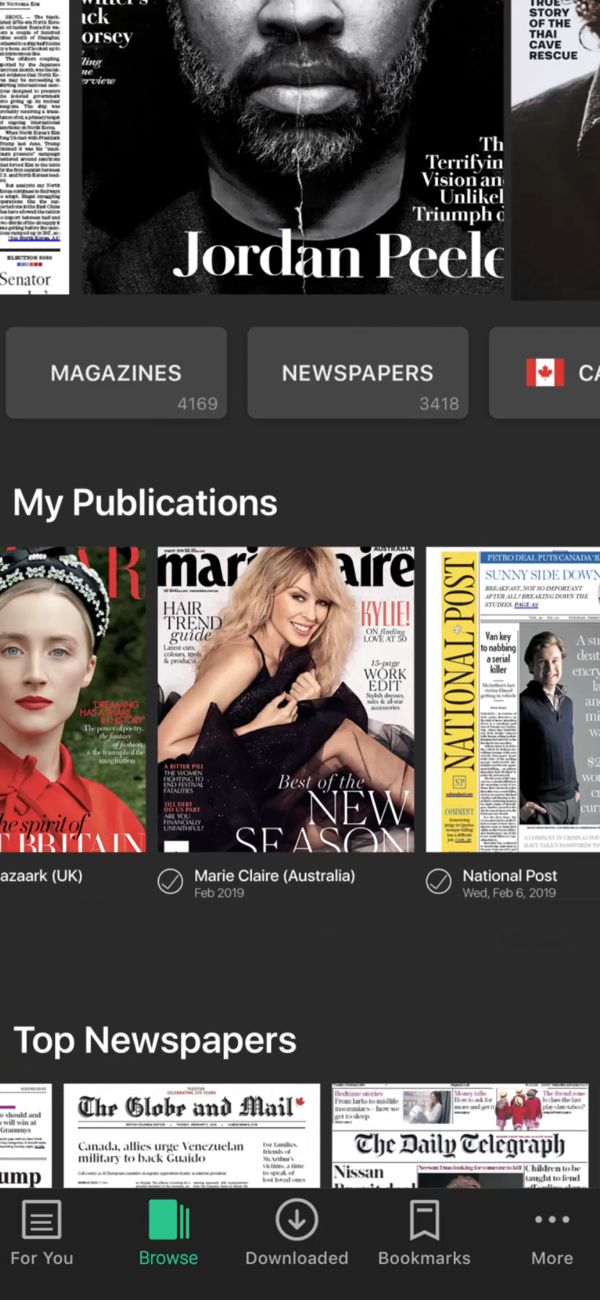
Task: Tap the newspaper count 3418
Action: [x=439, y=404]
